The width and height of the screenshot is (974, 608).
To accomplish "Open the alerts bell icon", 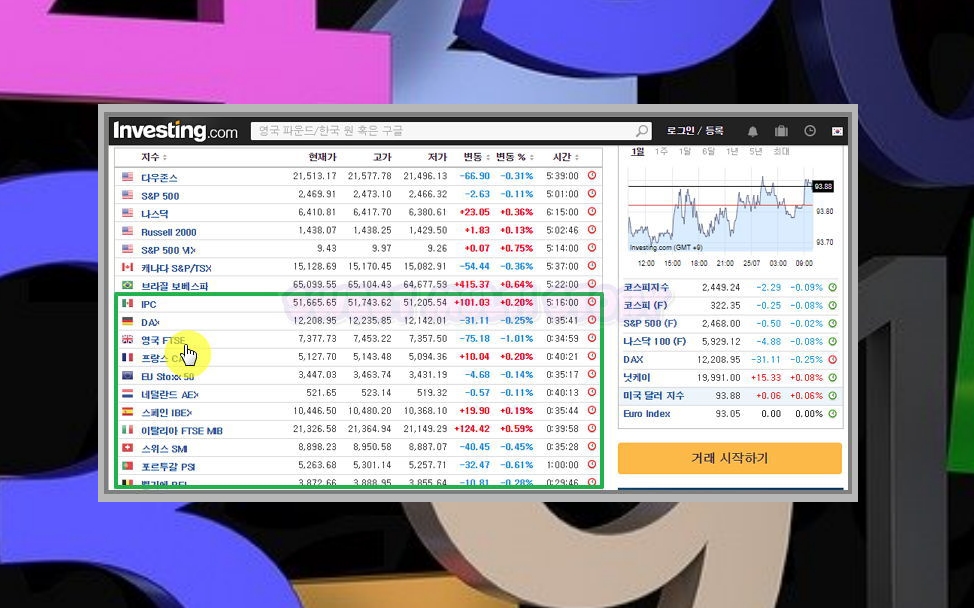I will click(752, 131).
